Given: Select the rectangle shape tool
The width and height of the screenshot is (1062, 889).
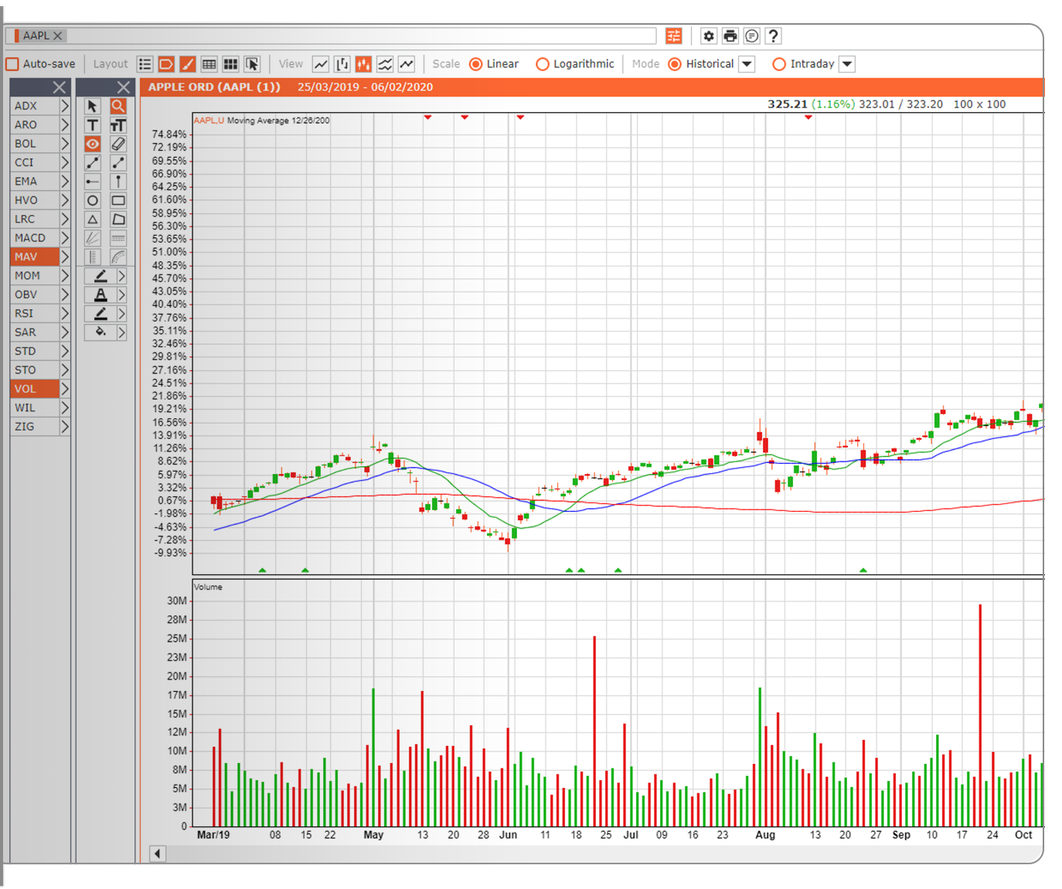Looking at the screenshot, I should tap(118, 200).
